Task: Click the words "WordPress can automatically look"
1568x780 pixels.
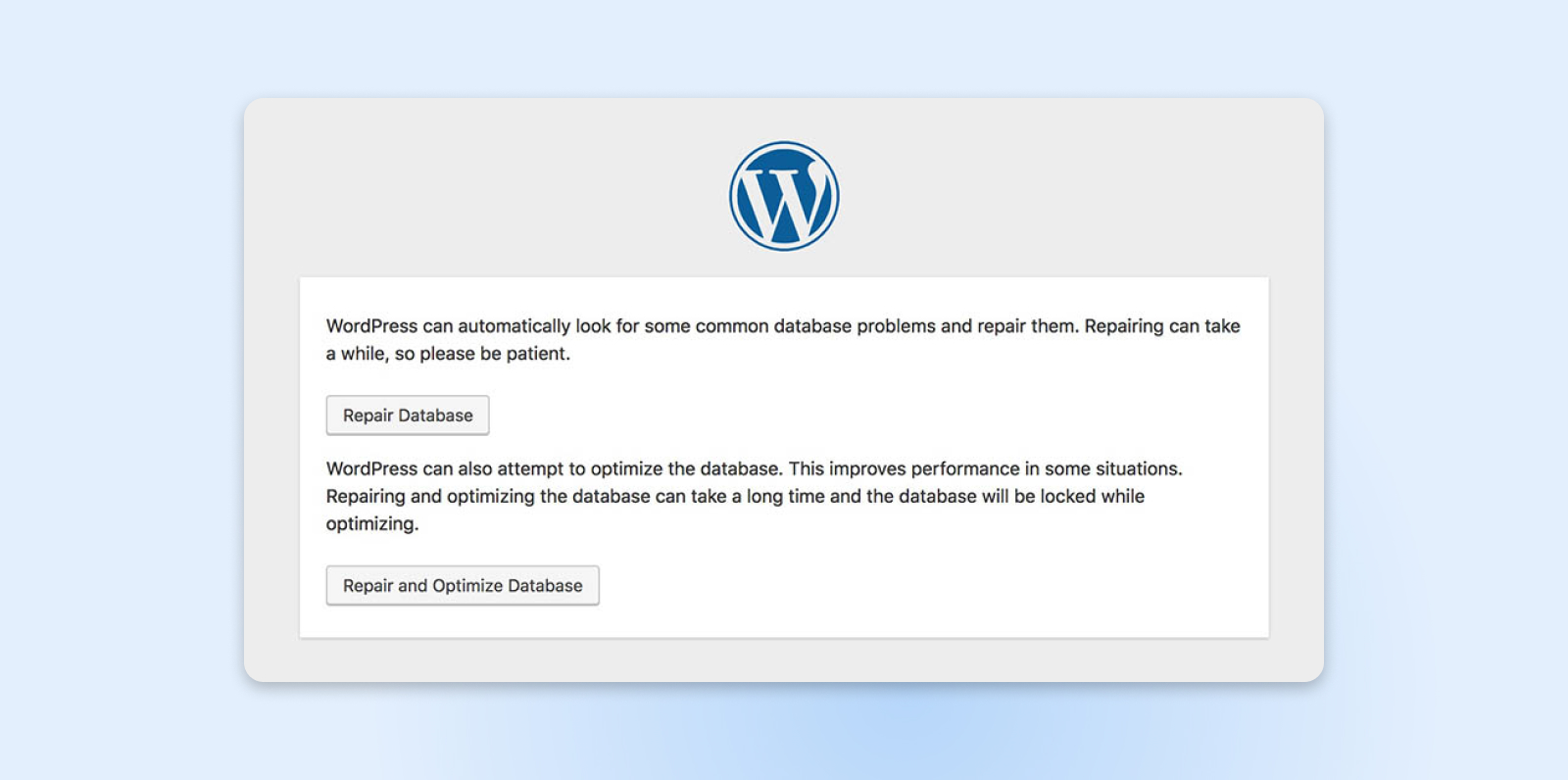Action: point(448,326)
